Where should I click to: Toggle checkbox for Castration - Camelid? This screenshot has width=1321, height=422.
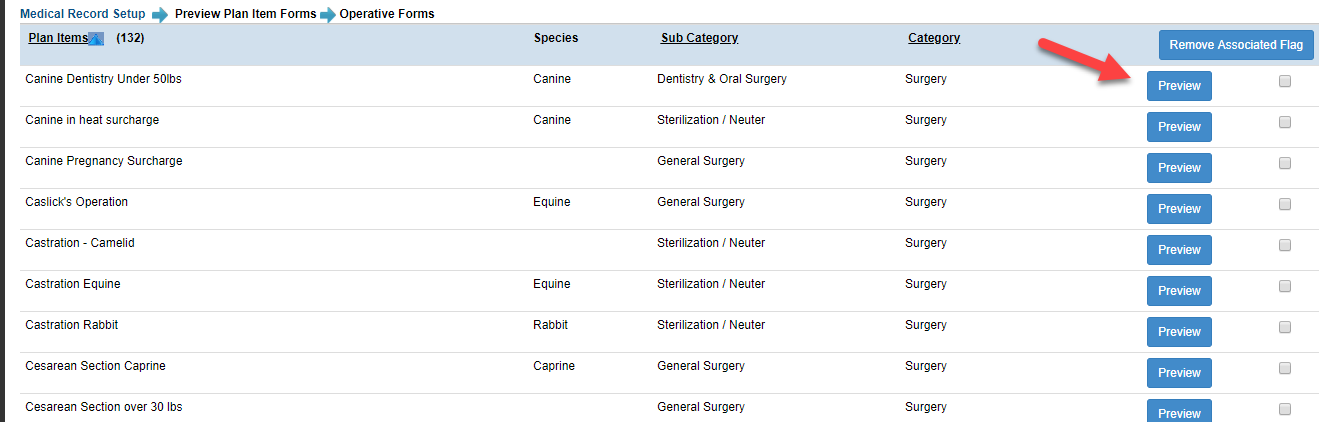point(1285,245)
